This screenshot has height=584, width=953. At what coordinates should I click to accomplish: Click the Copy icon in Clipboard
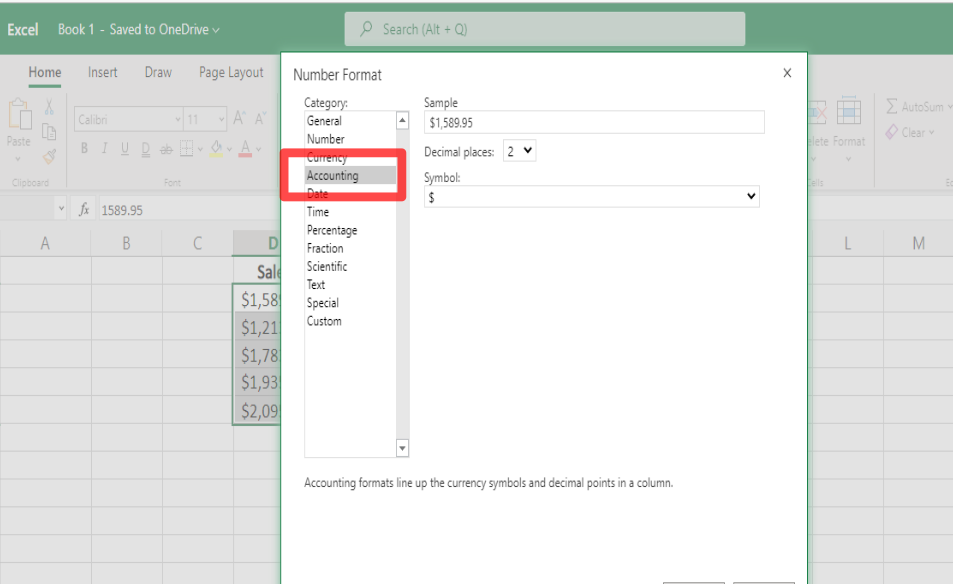pos(49,131)
